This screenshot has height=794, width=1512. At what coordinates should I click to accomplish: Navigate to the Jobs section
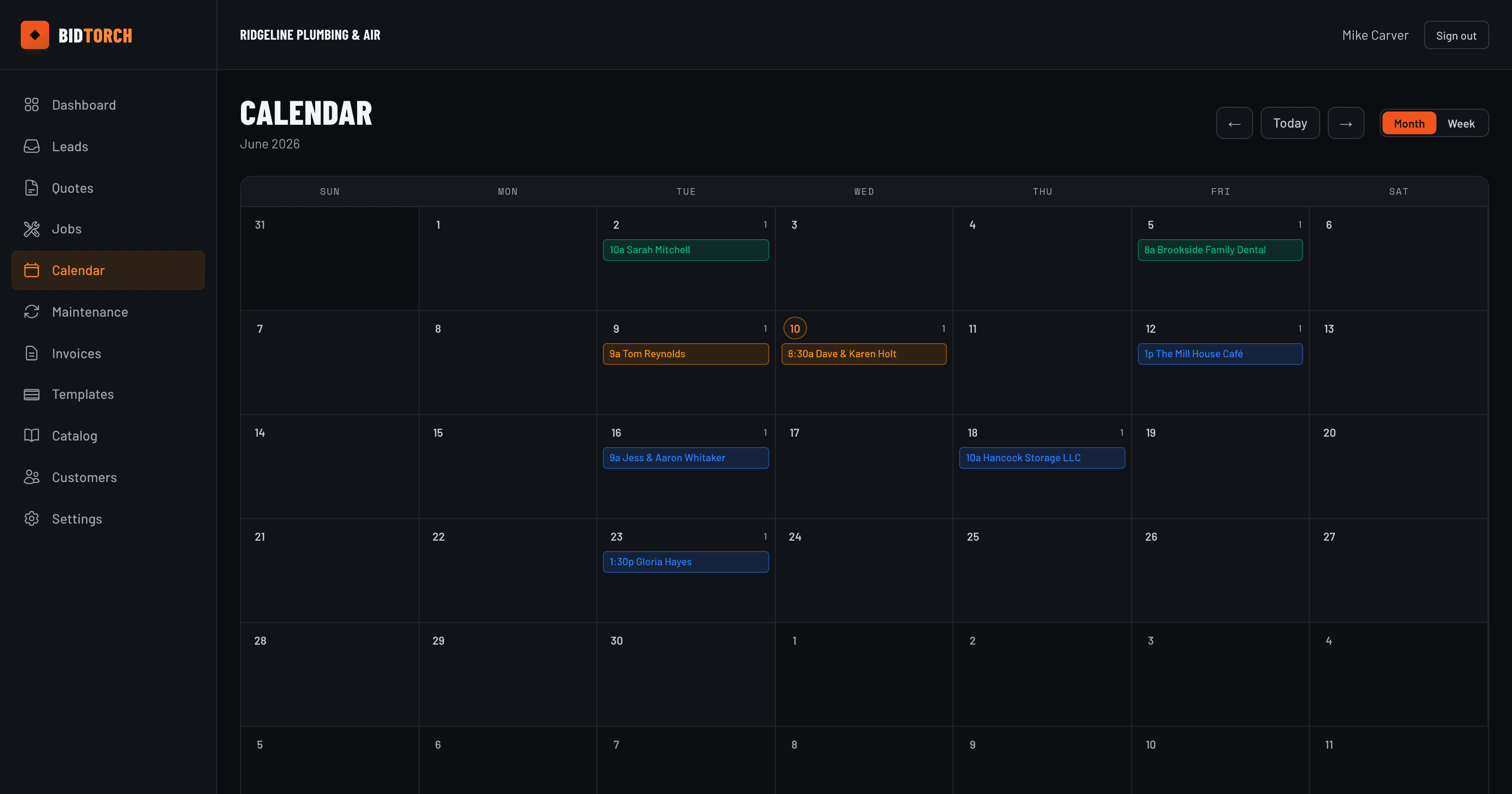coord(108,229)
